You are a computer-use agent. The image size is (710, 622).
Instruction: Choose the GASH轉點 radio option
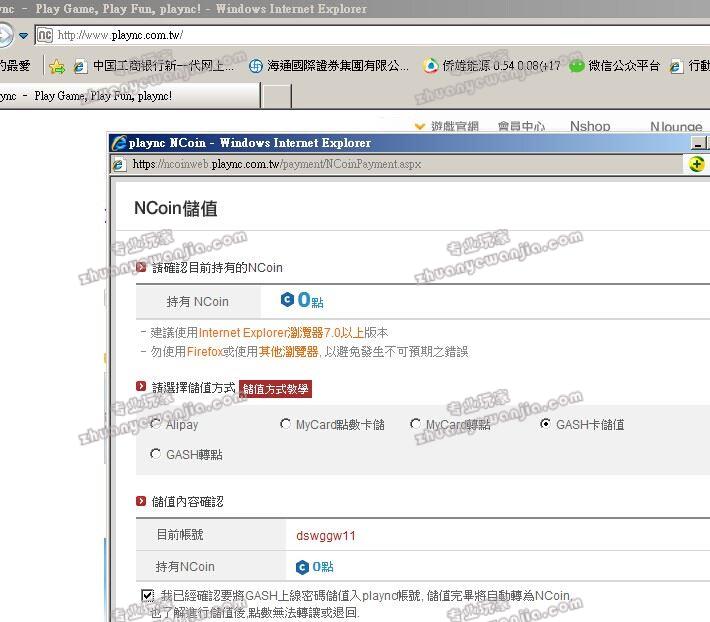[x=155, y=454]
